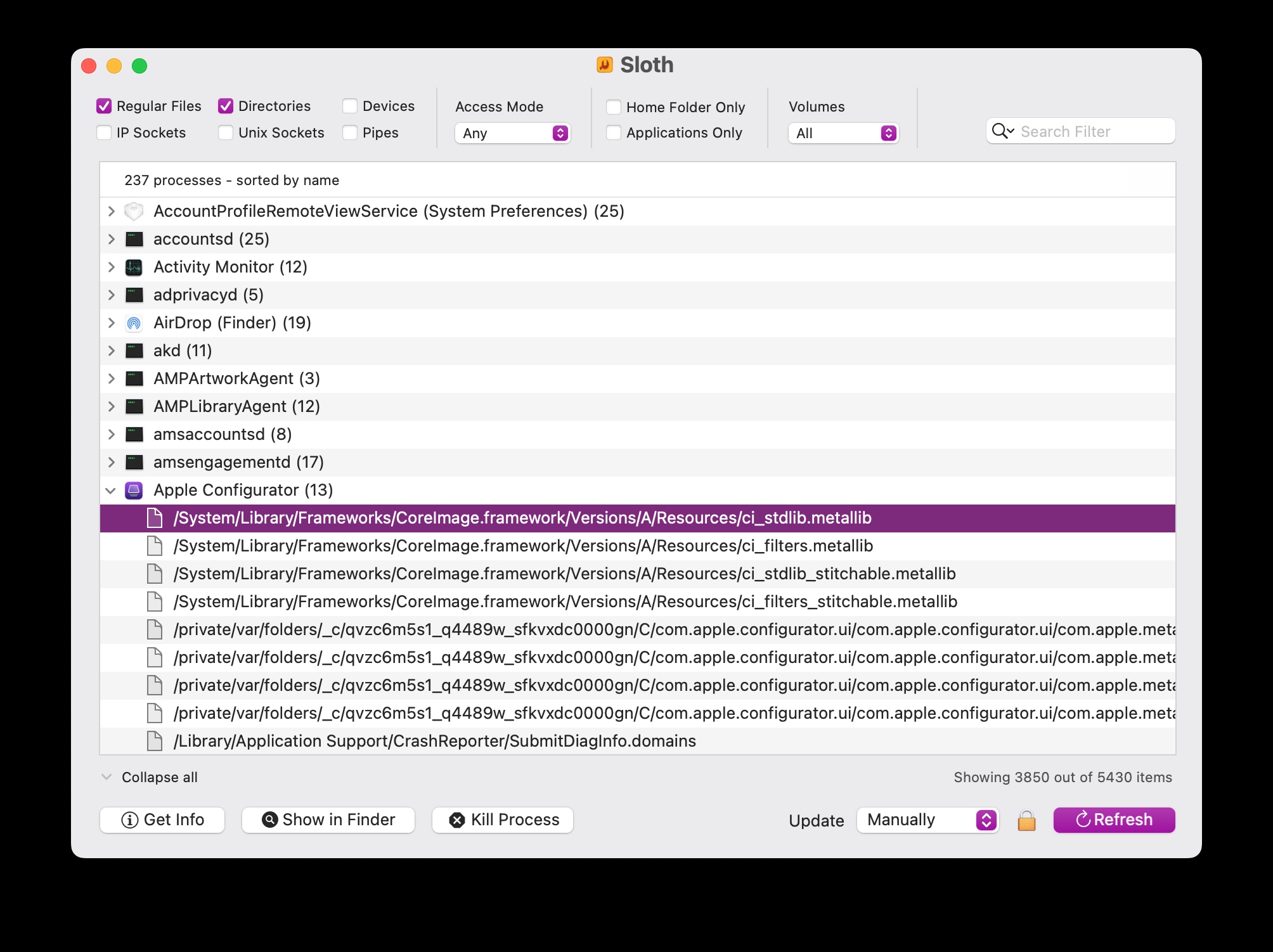Expand the akd row
The image size is (1273, 952).
112,351
